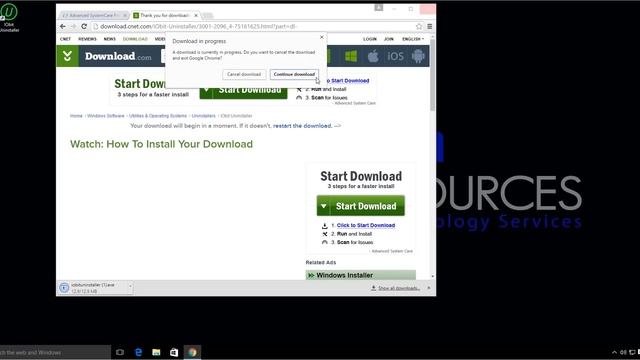Select the Apple Mac platform icon

point(373,56)
